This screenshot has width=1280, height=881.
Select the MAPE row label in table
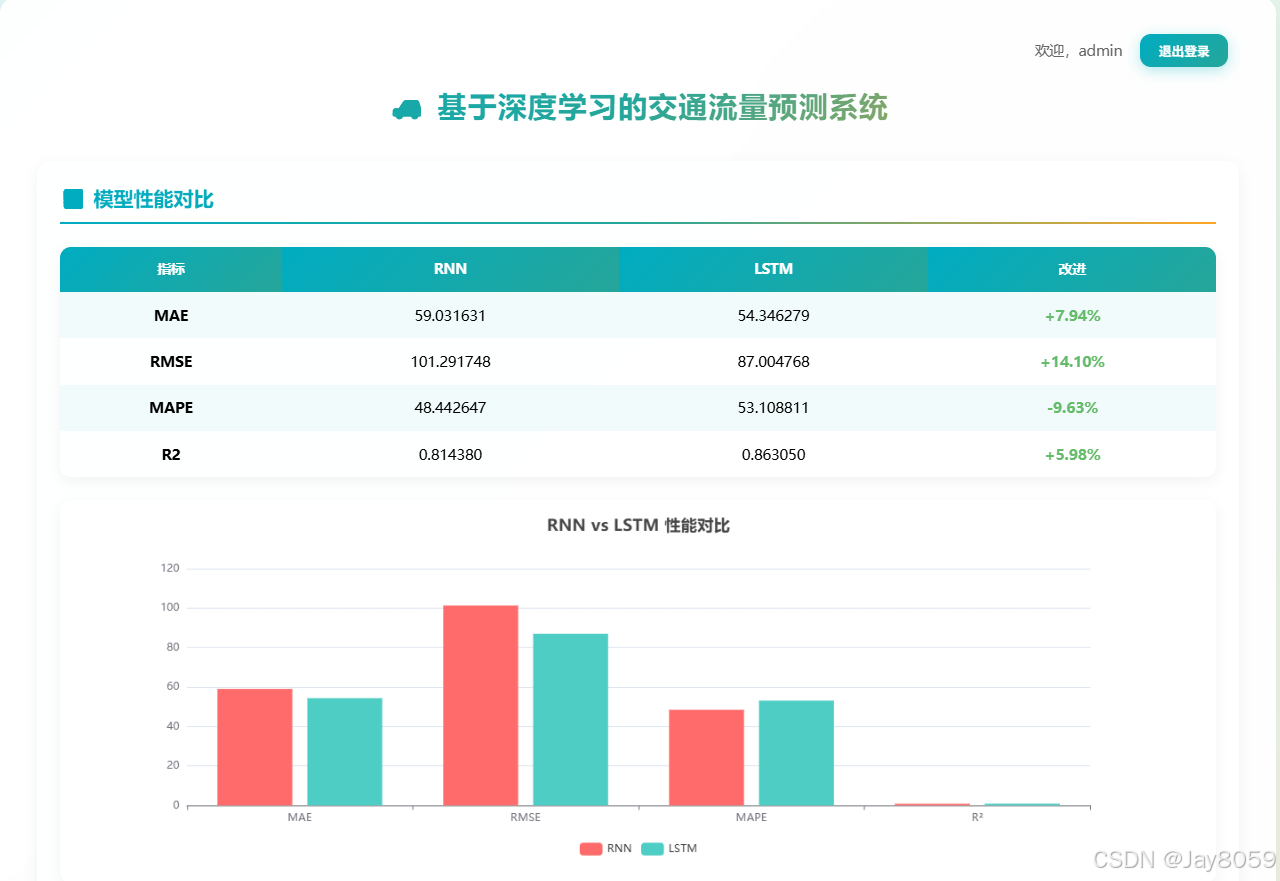171,408
